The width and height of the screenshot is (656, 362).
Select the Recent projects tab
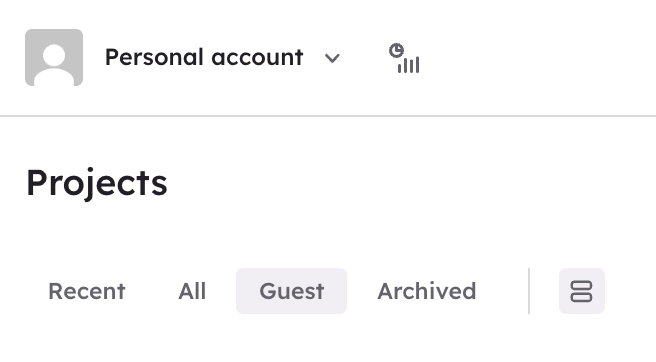(87, 291)
